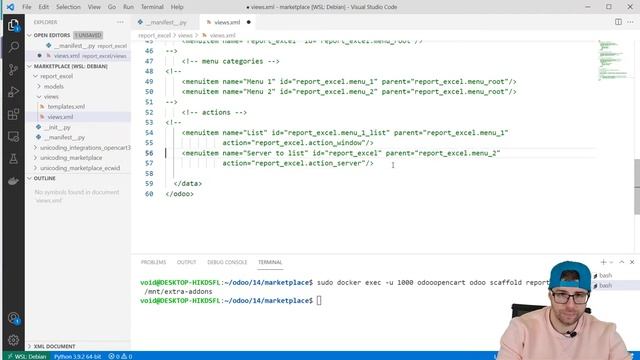Click the editor vertical scrollbar
The width and height of the screenshot is (640, 360).
coord(637,186)
